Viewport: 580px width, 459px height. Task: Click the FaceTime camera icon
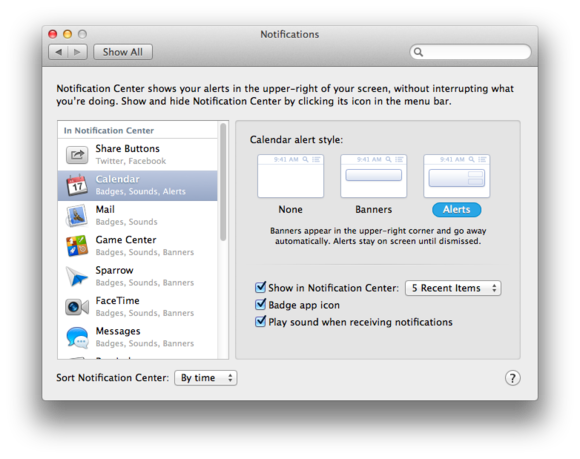pyautogui.click(x=77, y=307)
